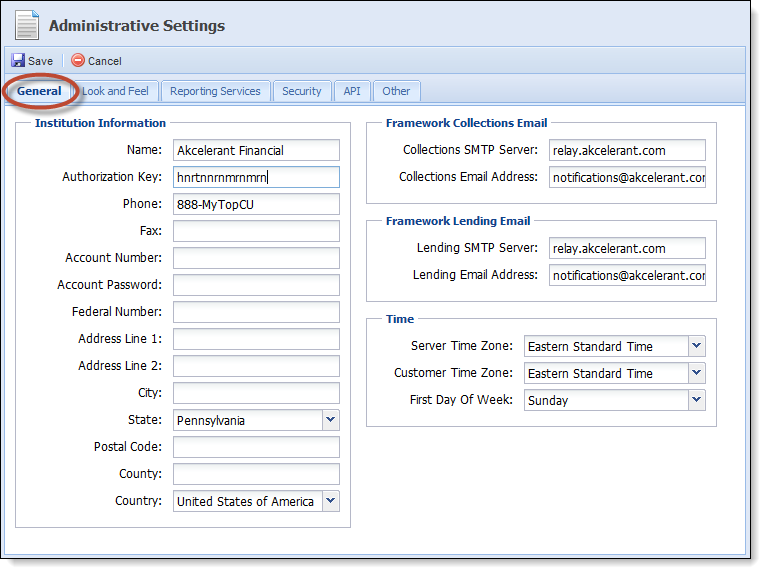Click the Authorization Key label
Viewport: 766px width, 574px height.
click(x=112, y=176)
